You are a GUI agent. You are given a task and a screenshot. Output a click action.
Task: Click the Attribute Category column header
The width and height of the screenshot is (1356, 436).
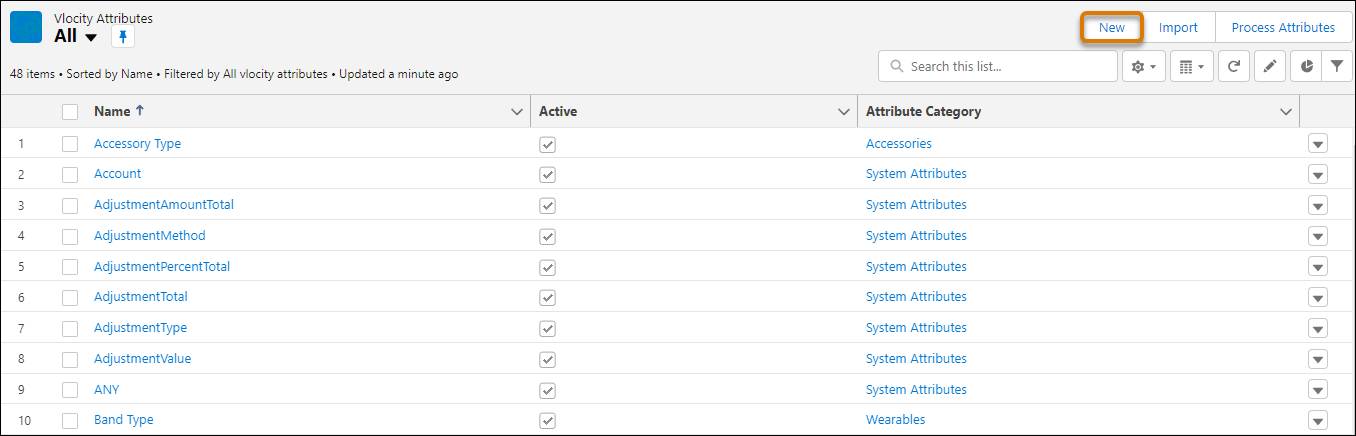pos(923,111)
